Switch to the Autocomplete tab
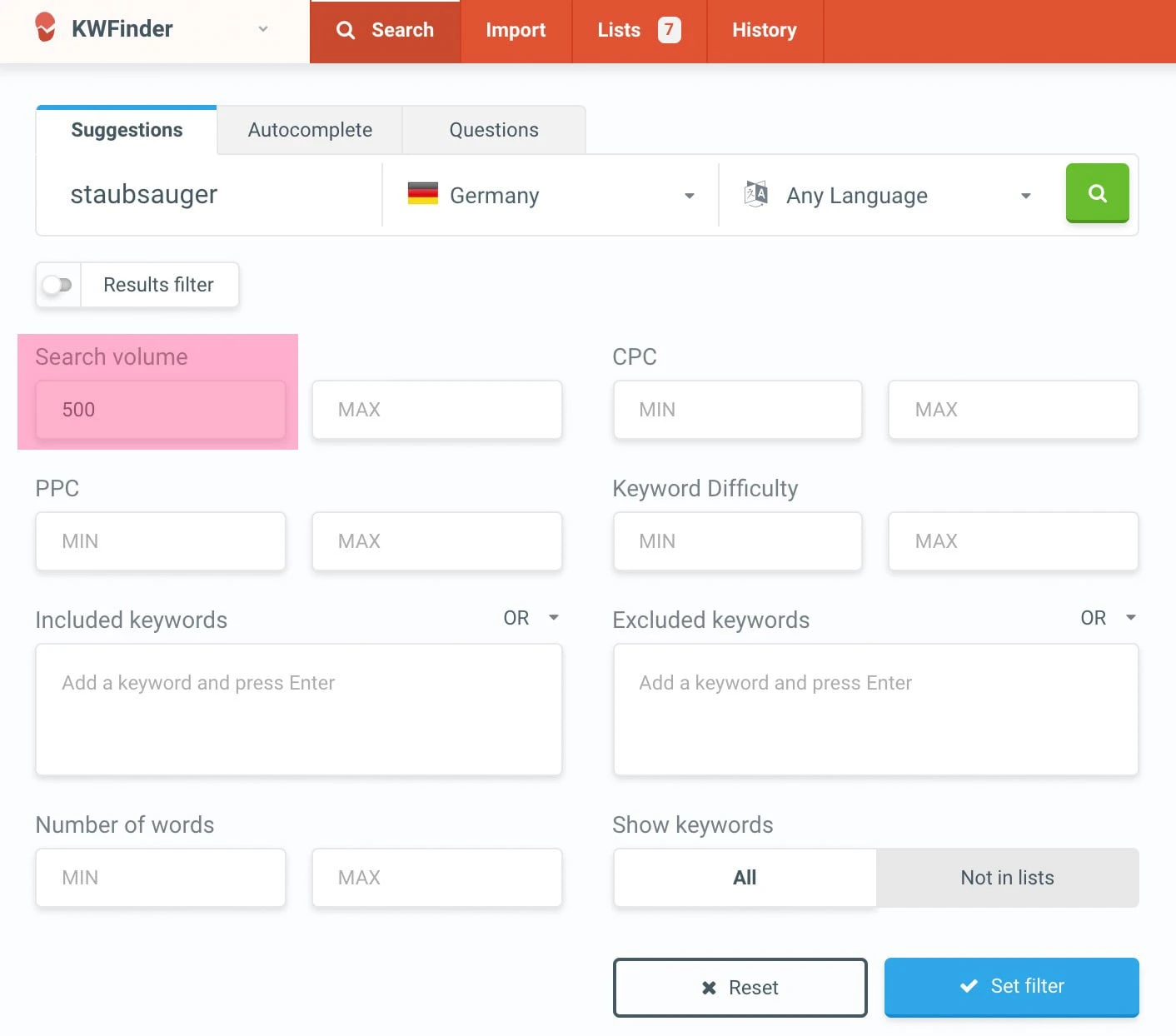This screenshot has width=1176, height=1036. click(309, 129)
